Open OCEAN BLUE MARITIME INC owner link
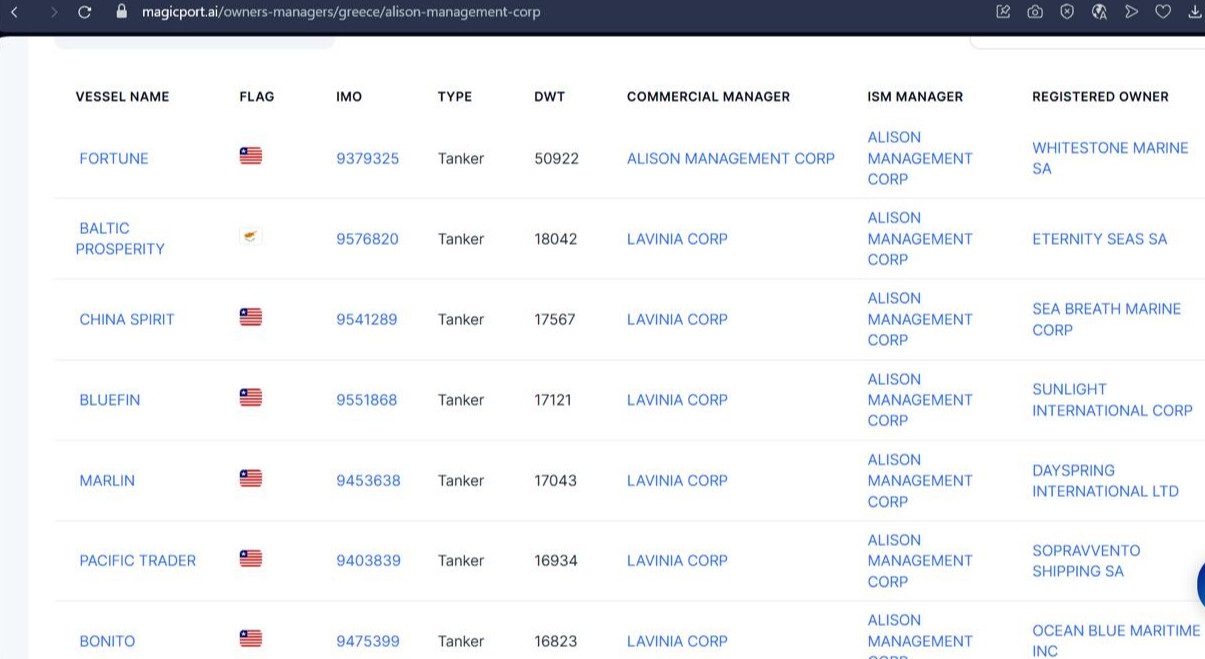Viewport: 1205px width, 659px height. (1116, 641)
